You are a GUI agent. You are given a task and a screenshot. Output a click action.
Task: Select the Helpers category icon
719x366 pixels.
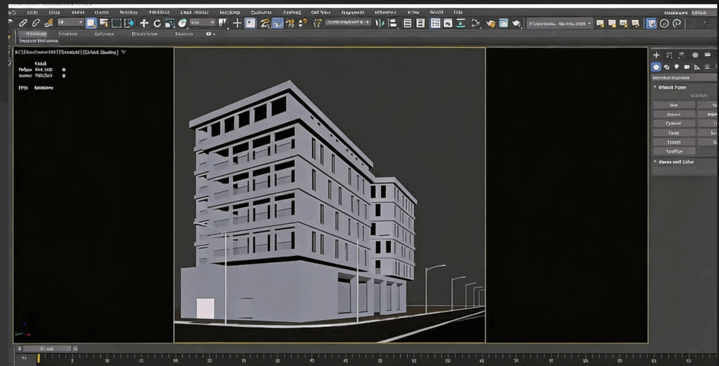[x=697, y=67]
